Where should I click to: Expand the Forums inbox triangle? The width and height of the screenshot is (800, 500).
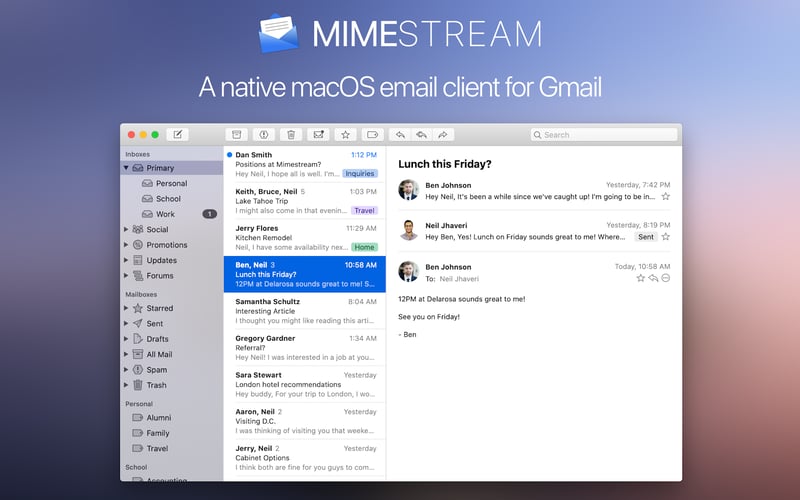point(126,276)
